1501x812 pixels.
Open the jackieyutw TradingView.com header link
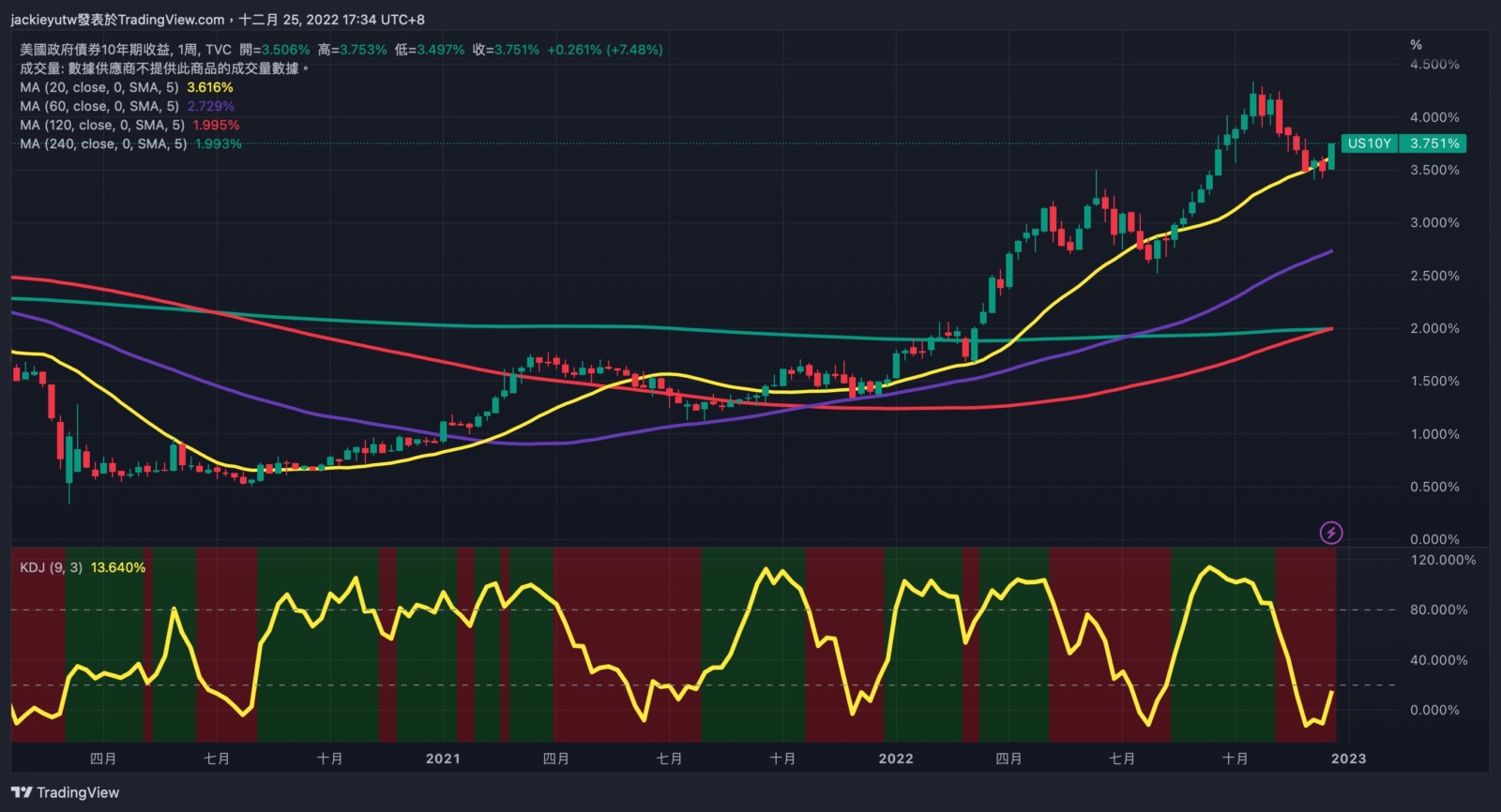tap(117, 20)
